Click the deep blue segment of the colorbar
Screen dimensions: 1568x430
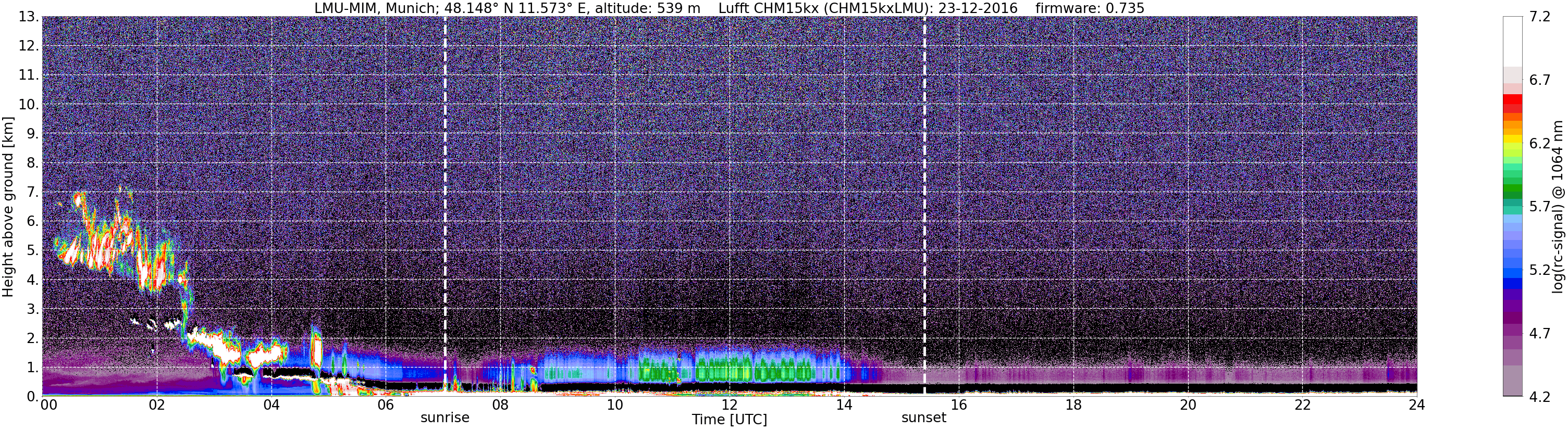pyautogui.click(x=1512, y=283)
